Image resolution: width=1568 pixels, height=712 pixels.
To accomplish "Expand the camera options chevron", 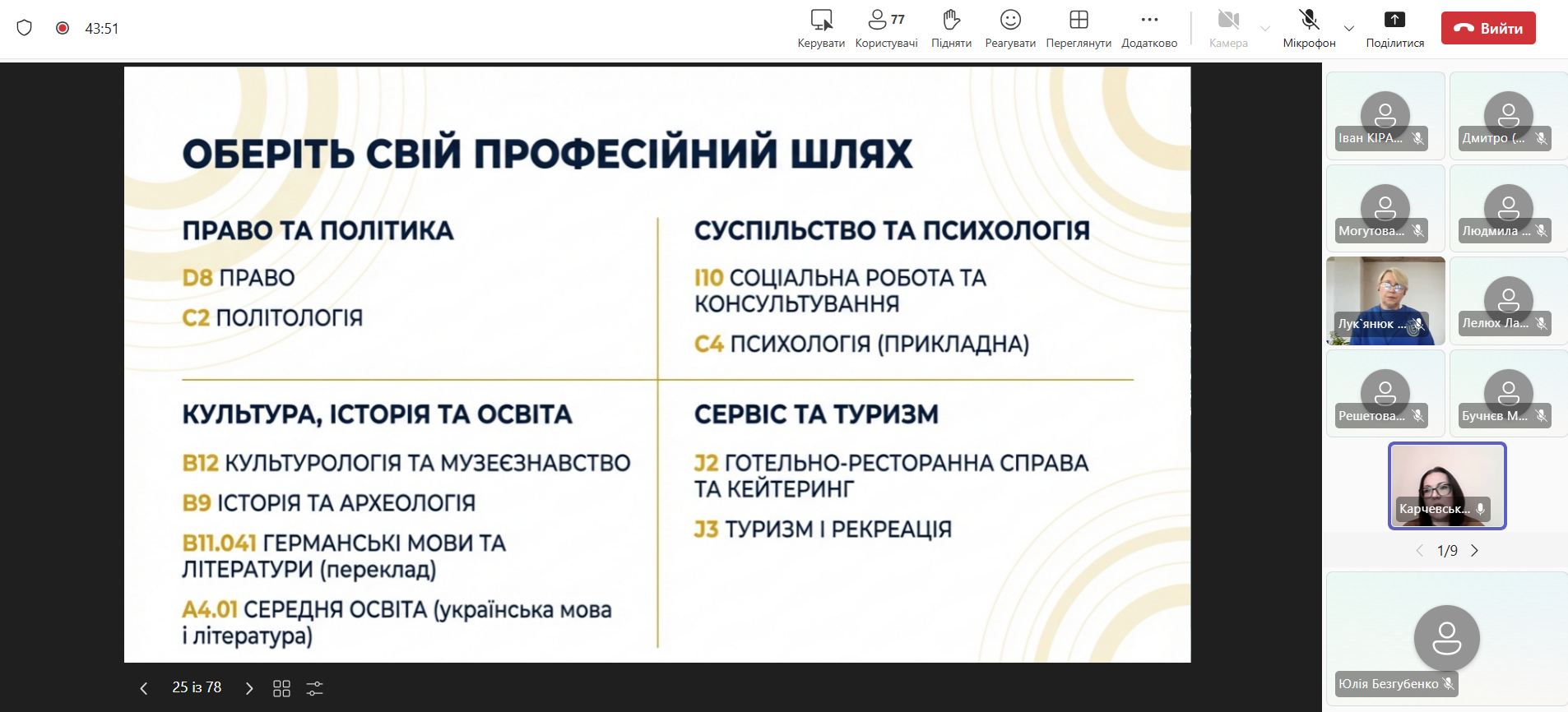I will click(1265, 29).
